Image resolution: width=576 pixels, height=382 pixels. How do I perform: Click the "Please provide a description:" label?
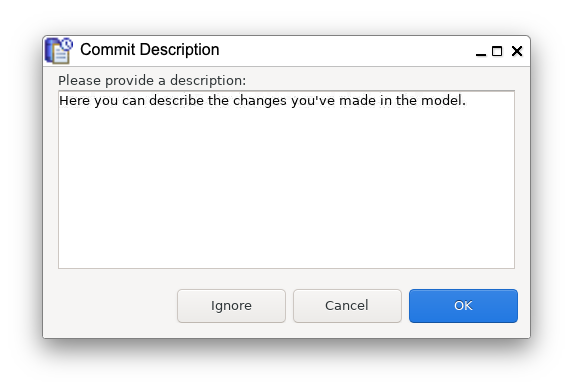pos(152,80)
